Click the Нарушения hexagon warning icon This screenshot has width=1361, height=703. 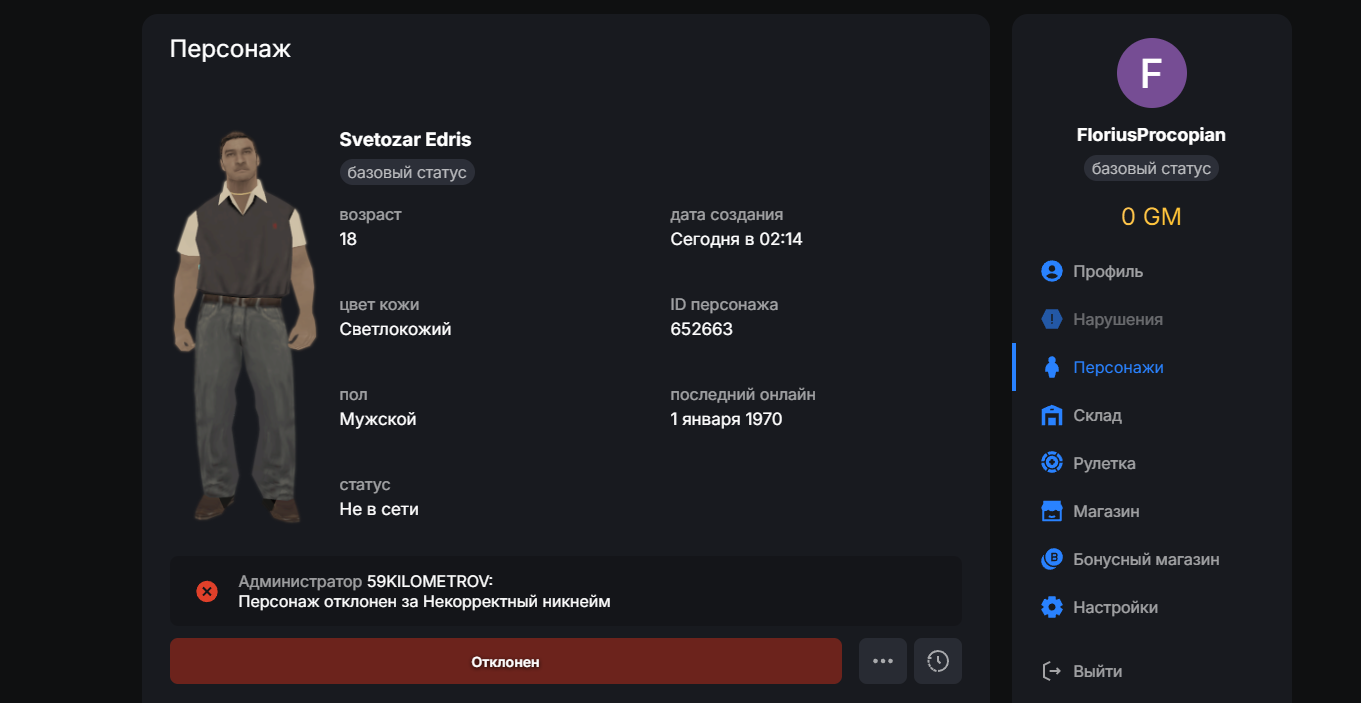coord(1051,319)
